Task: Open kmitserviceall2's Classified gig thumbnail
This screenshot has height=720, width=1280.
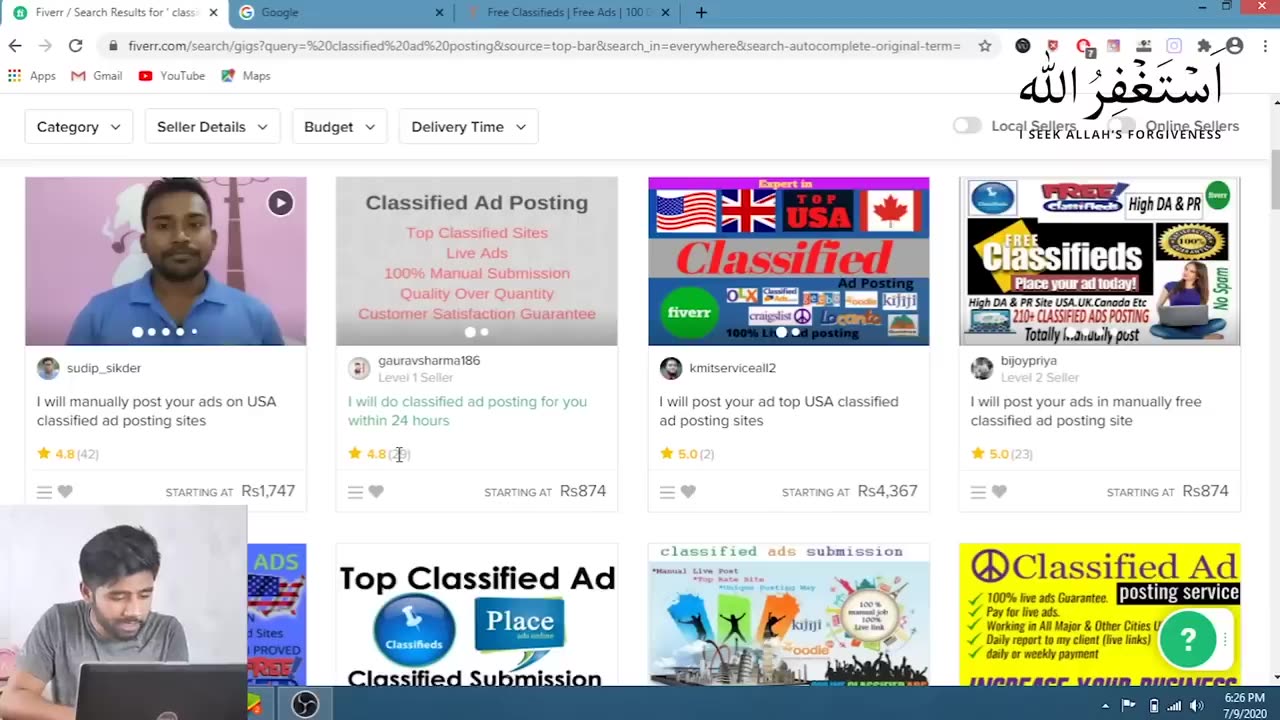Action: [788, 261]
